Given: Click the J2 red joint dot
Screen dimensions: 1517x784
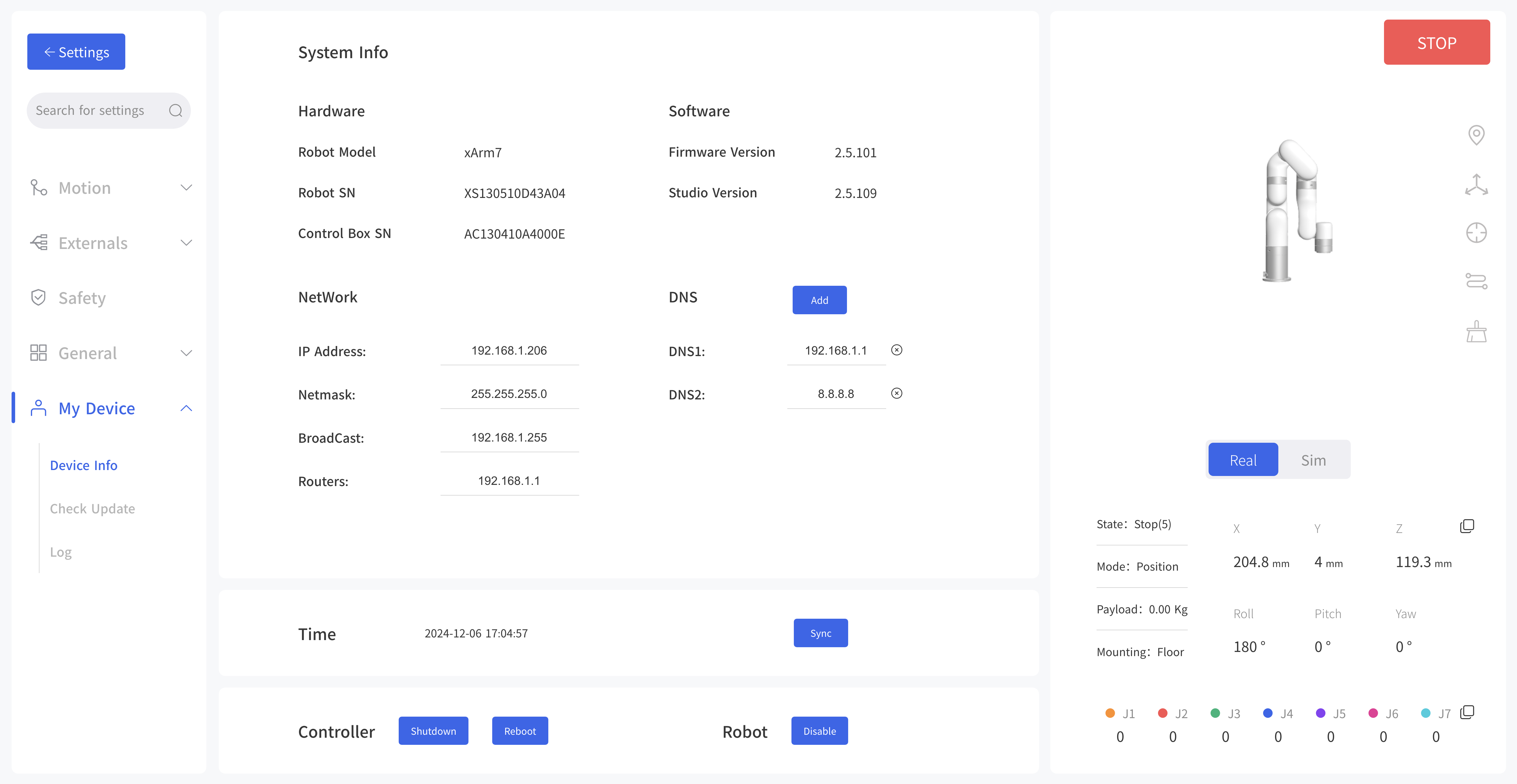Looking at the screenshot, I should coord(1163,713).
